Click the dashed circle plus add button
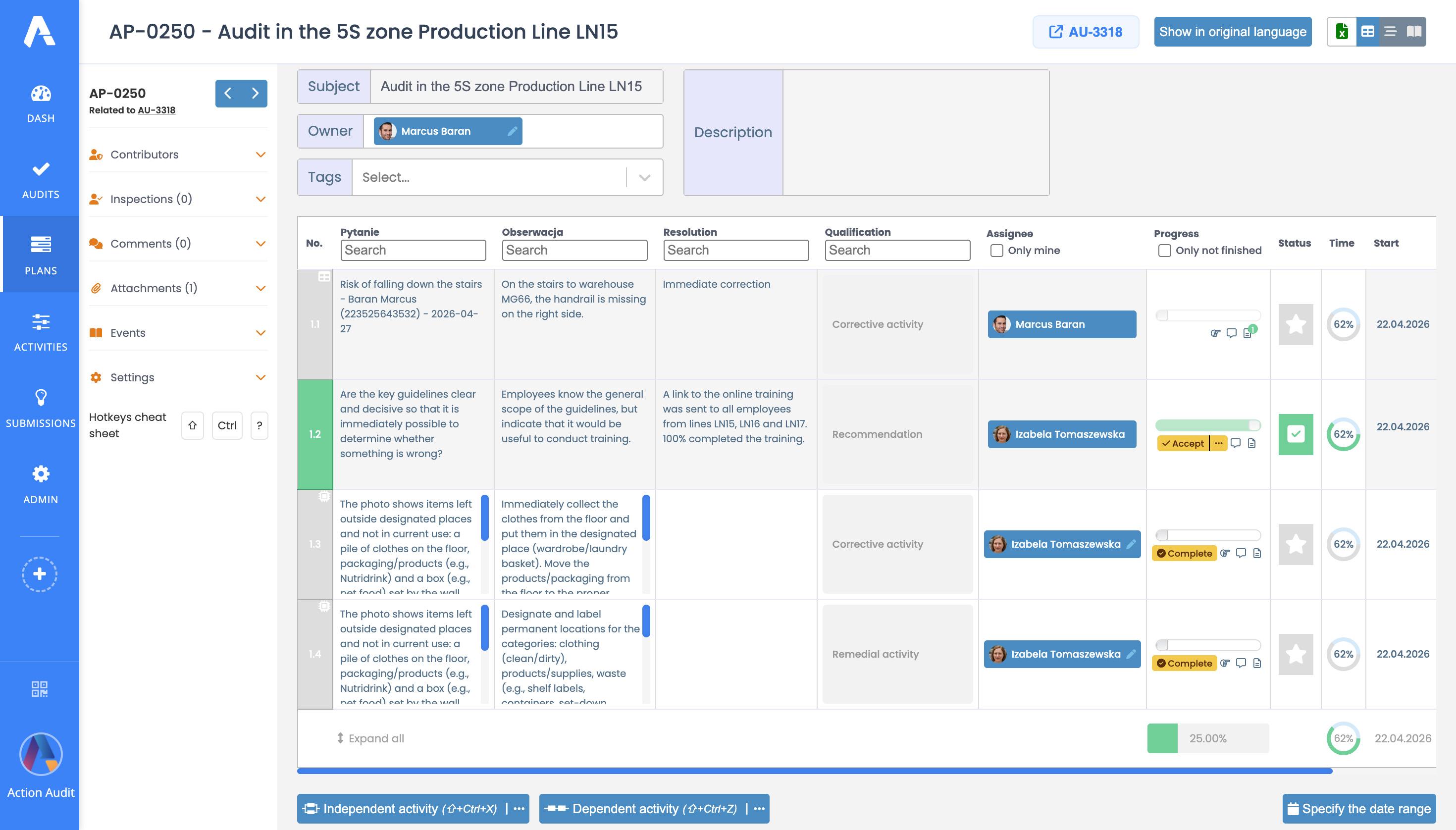This screenshot has height=830, width=1456. pyautogui.click(x=39, y=574)
